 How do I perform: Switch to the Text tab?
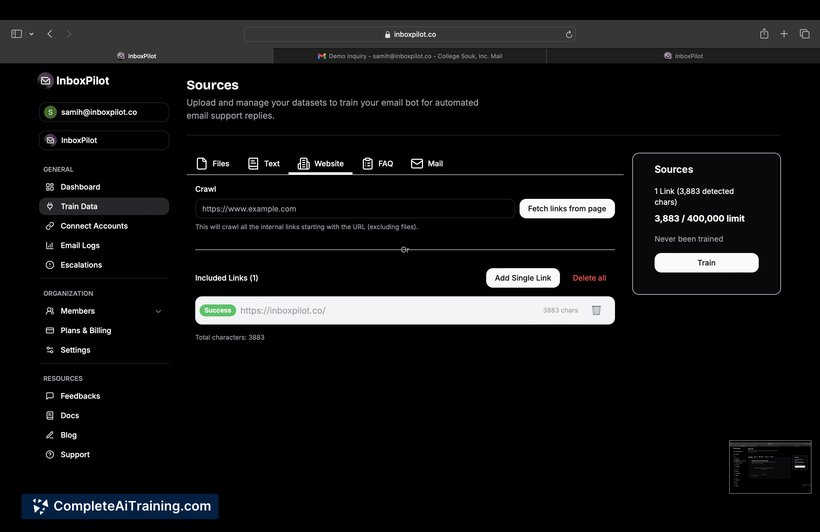[264, 164]
